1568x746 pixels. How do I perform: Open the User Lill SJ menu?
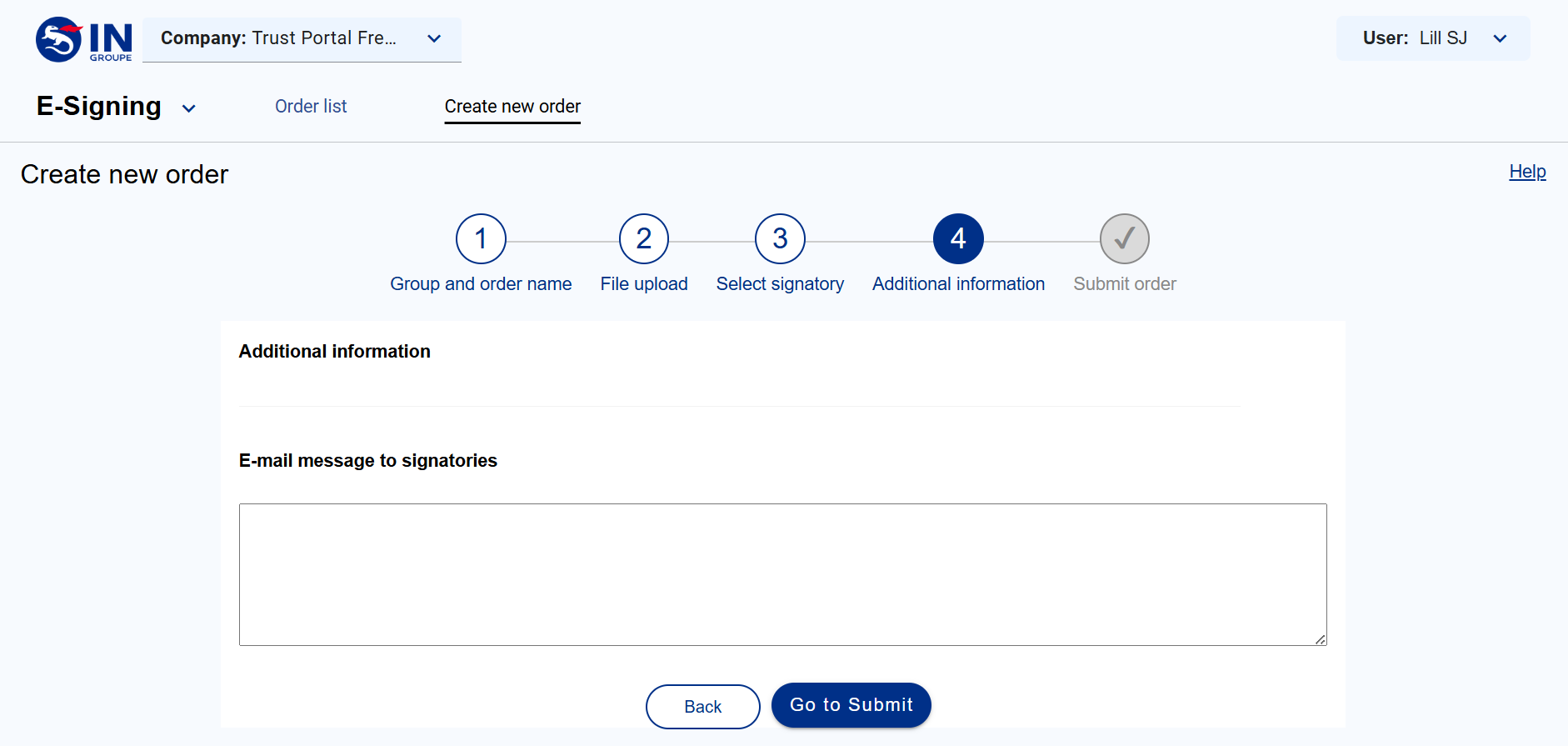(1433, 38)
